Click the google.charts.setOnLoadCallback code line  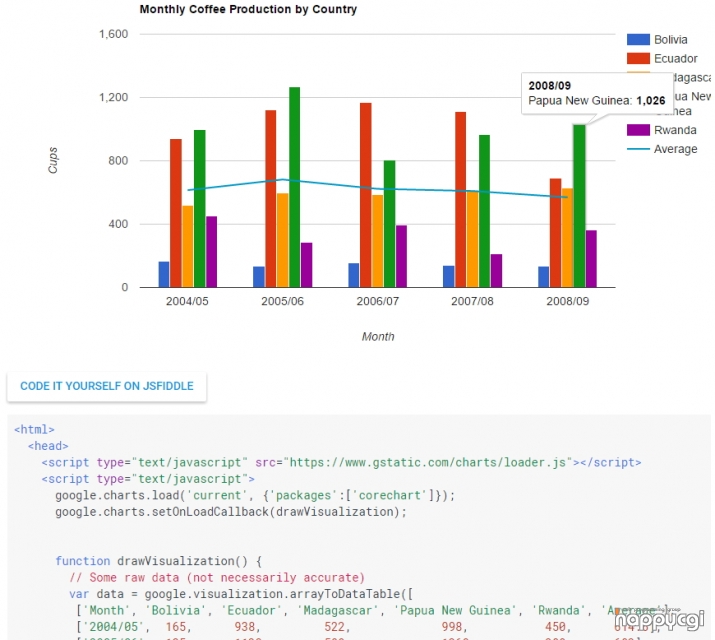coord(231,512)
